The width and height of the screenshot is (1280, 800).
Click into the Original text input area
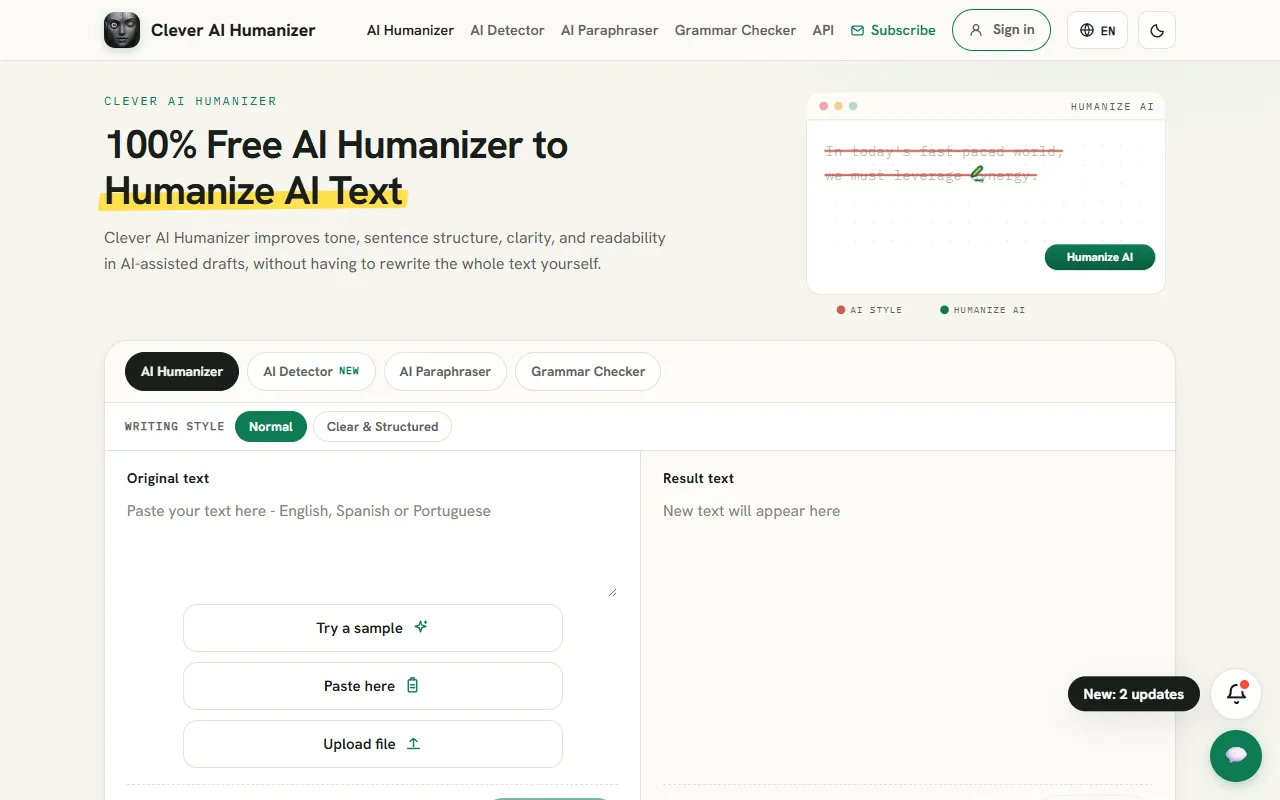372,548
